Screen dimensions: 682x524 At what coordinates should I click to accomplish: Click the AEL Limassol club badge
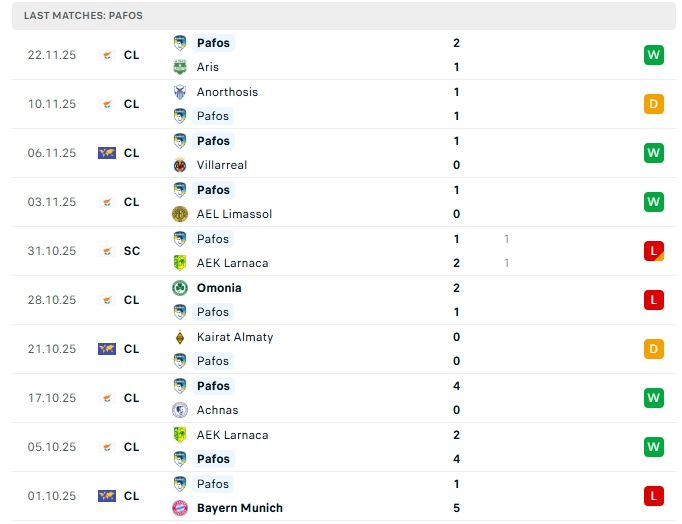point(180,214)
